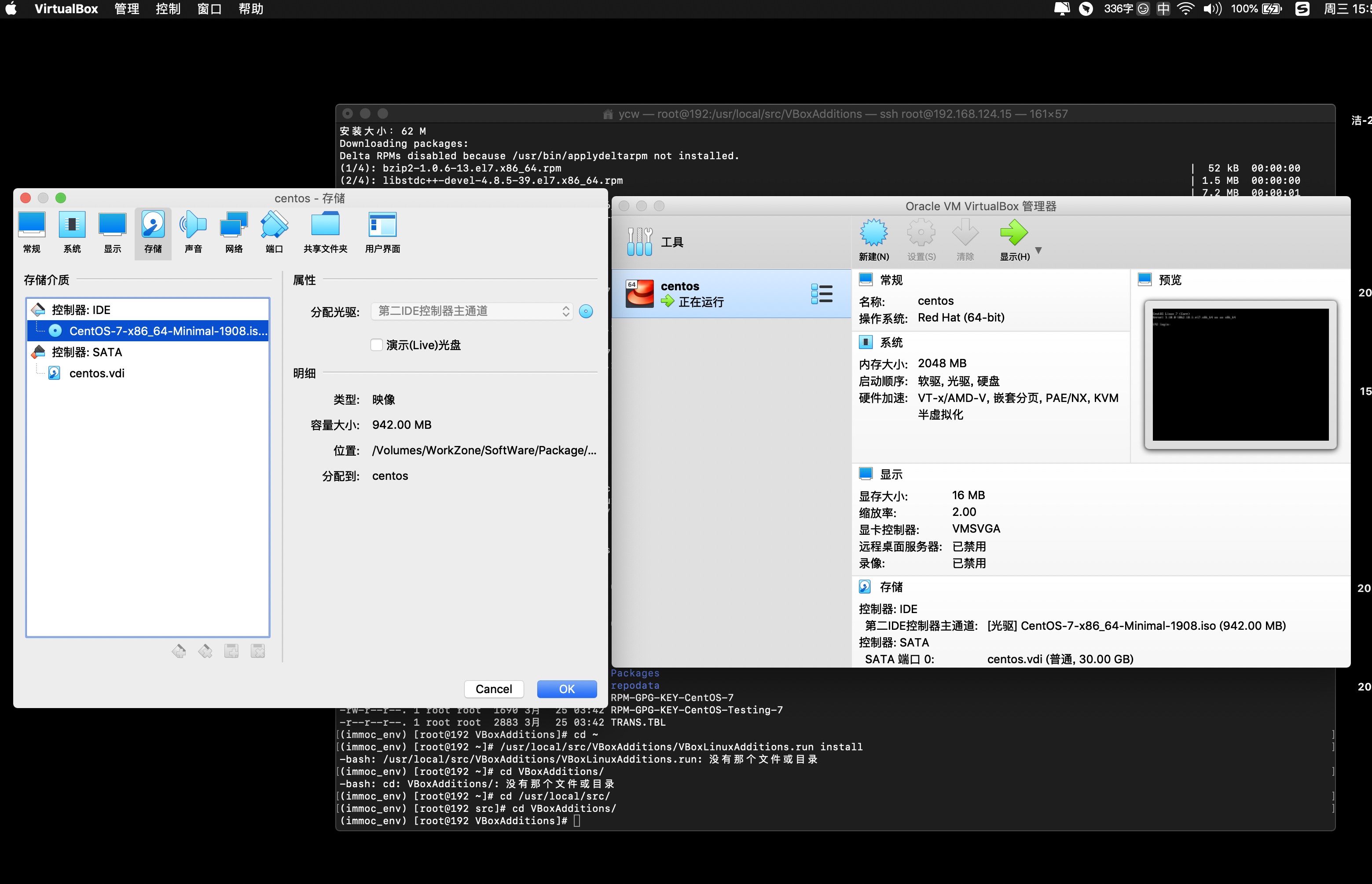The width and height of the screenshot is (1372, 884).
Task: Open the VirtualBox application menu
Action: pyautogui.click(x=66, y=9)
